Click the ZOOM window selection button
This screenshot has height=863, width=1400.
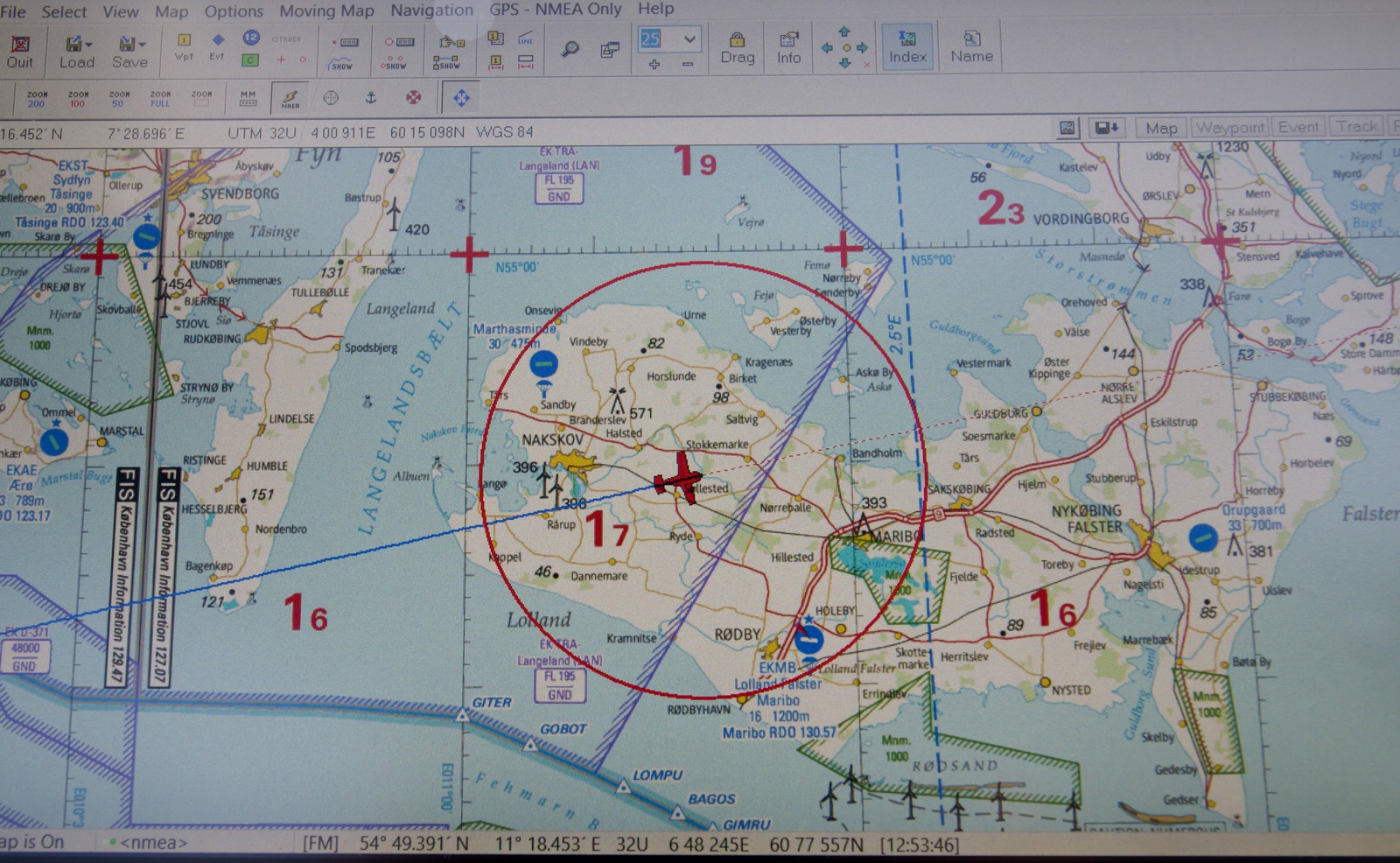[201, 99]
